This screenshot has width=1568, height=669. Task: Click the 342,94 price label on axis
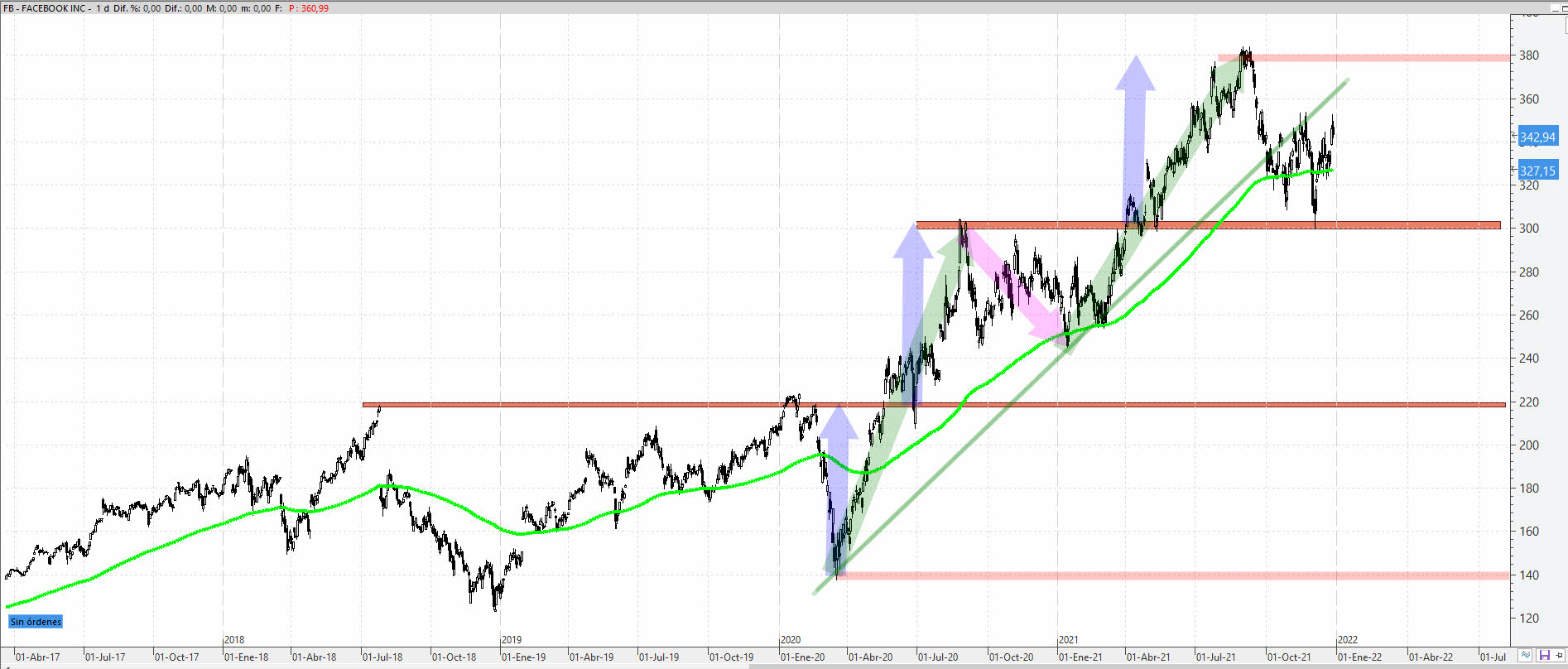1537,137
